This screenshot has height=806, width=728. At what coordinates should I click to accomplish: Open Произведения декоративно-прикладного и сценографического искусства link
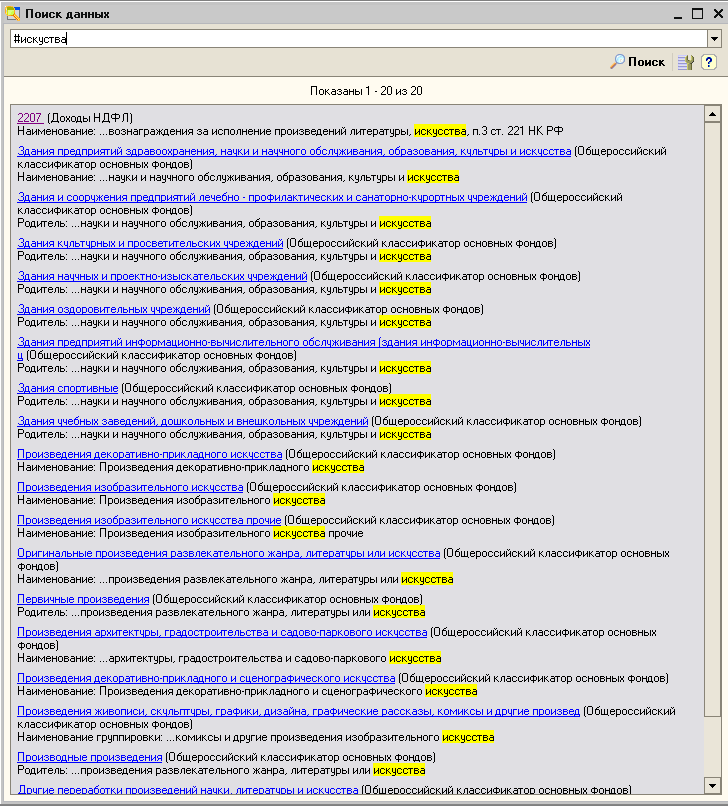(x=206, y=678)
